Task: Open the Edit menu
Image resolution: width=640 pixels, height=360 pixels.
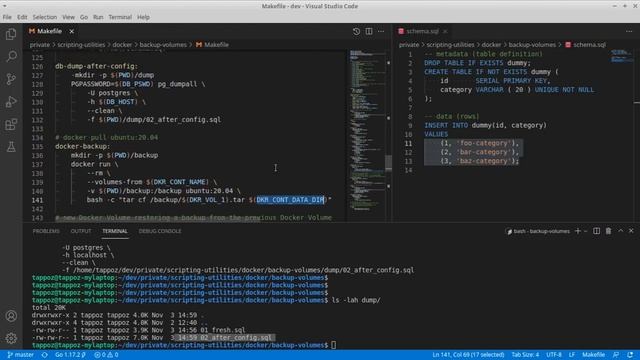Action: tap(22, 17)
